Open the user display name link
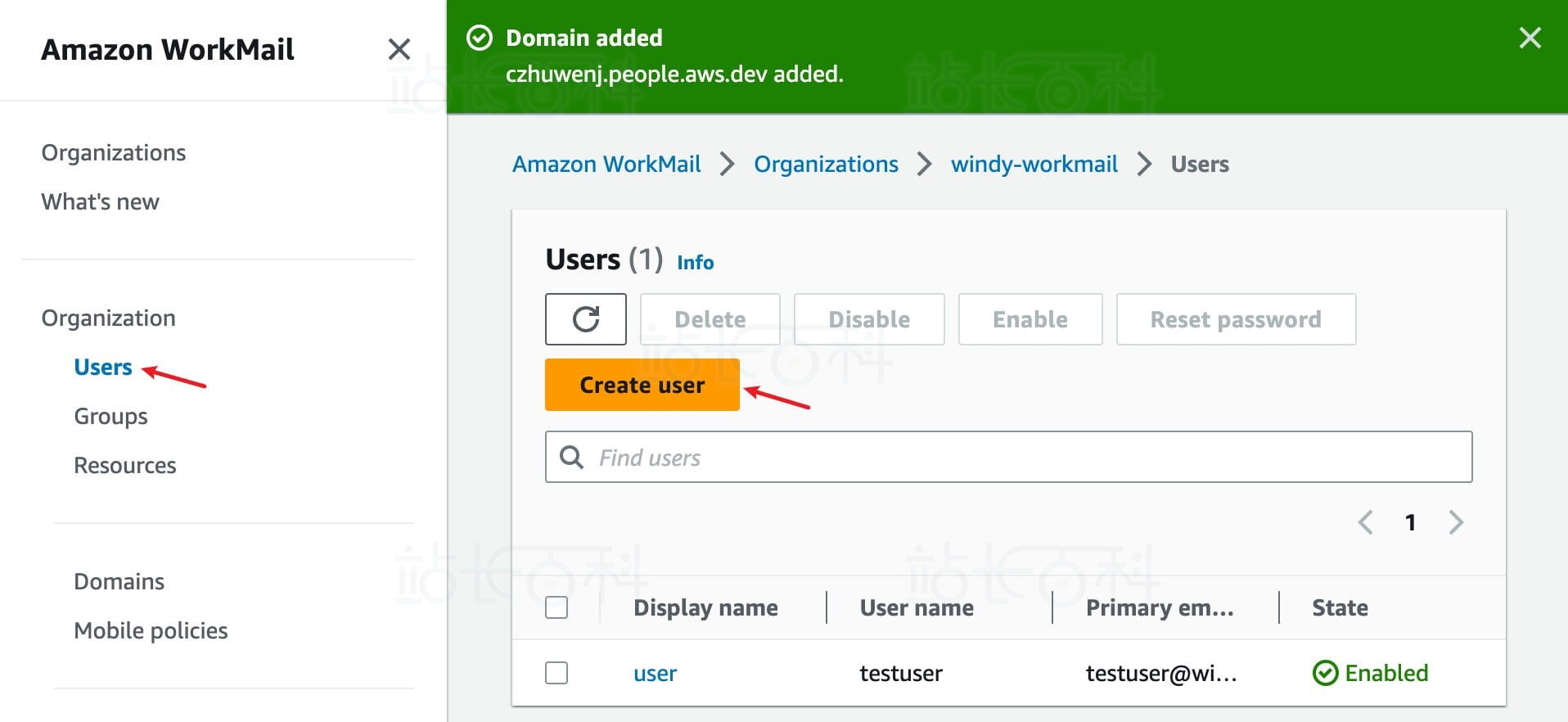 tap(655, 674)
